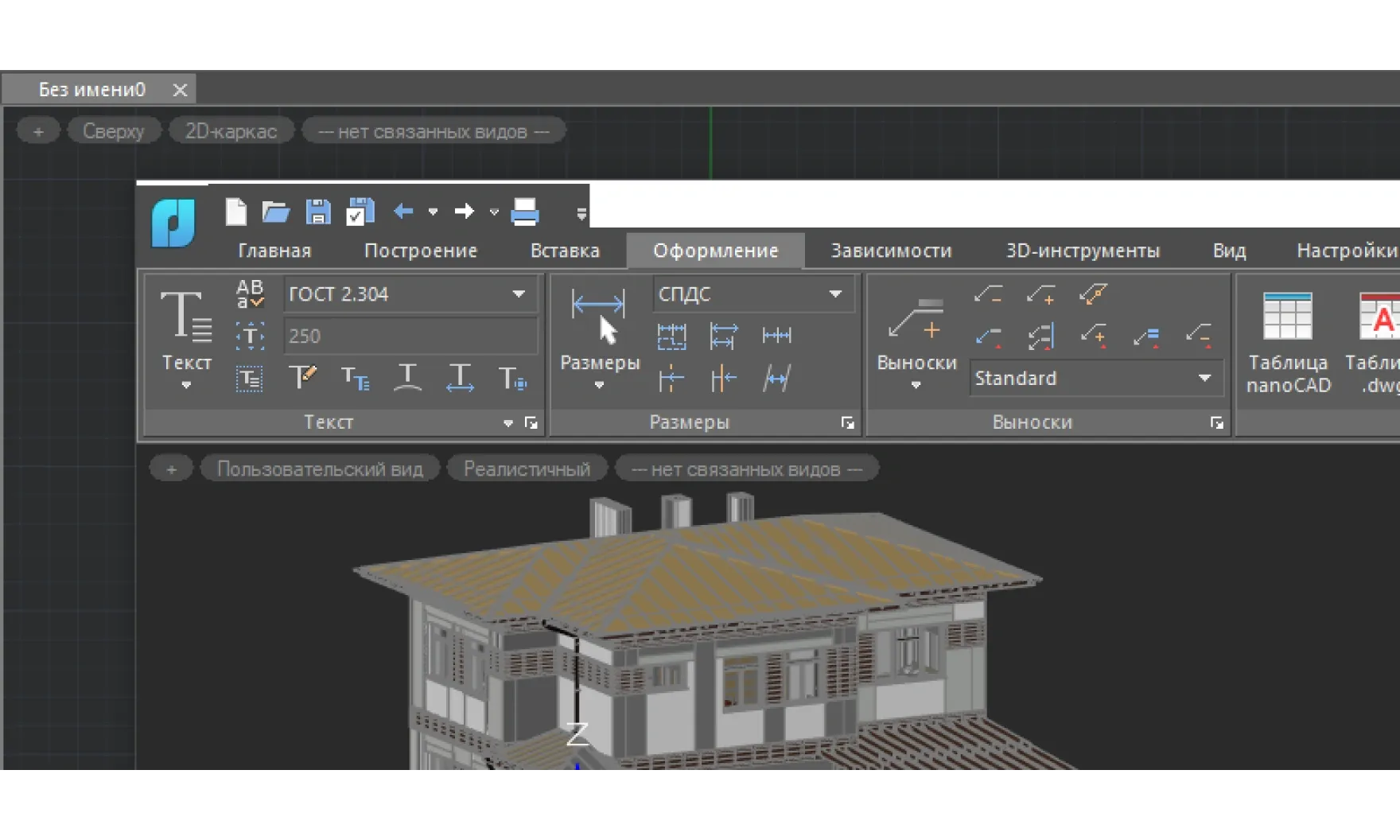
Task: Open the ГОСТ 2.304 text style dropdown
Action: pos(519,294)
